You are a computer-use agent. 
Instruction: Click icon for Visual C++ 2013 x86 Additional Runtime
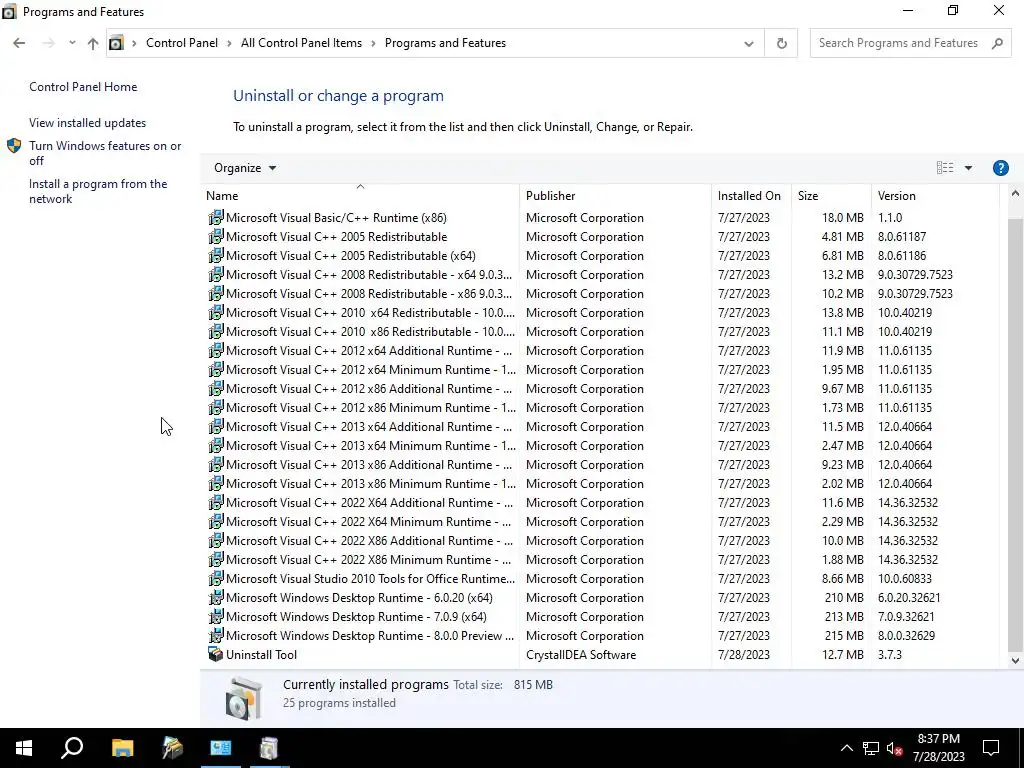[x=216, y=464]
